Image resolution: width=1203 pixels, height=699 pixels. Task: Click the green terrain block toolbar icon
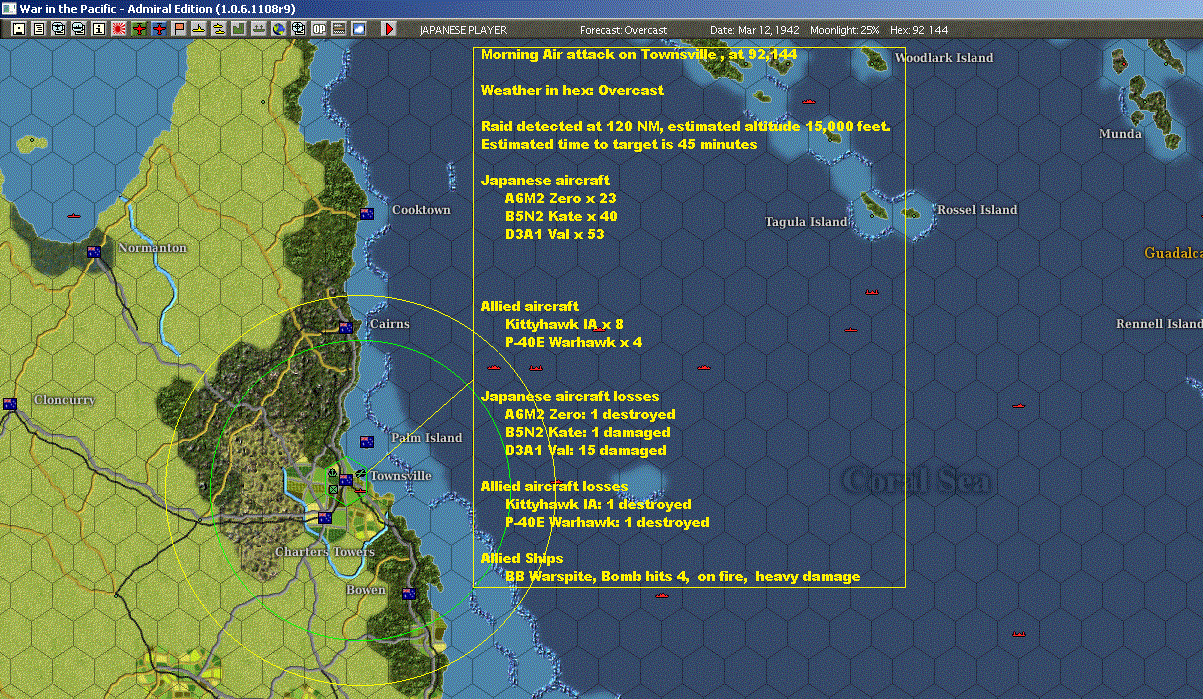tap(239, 29)
